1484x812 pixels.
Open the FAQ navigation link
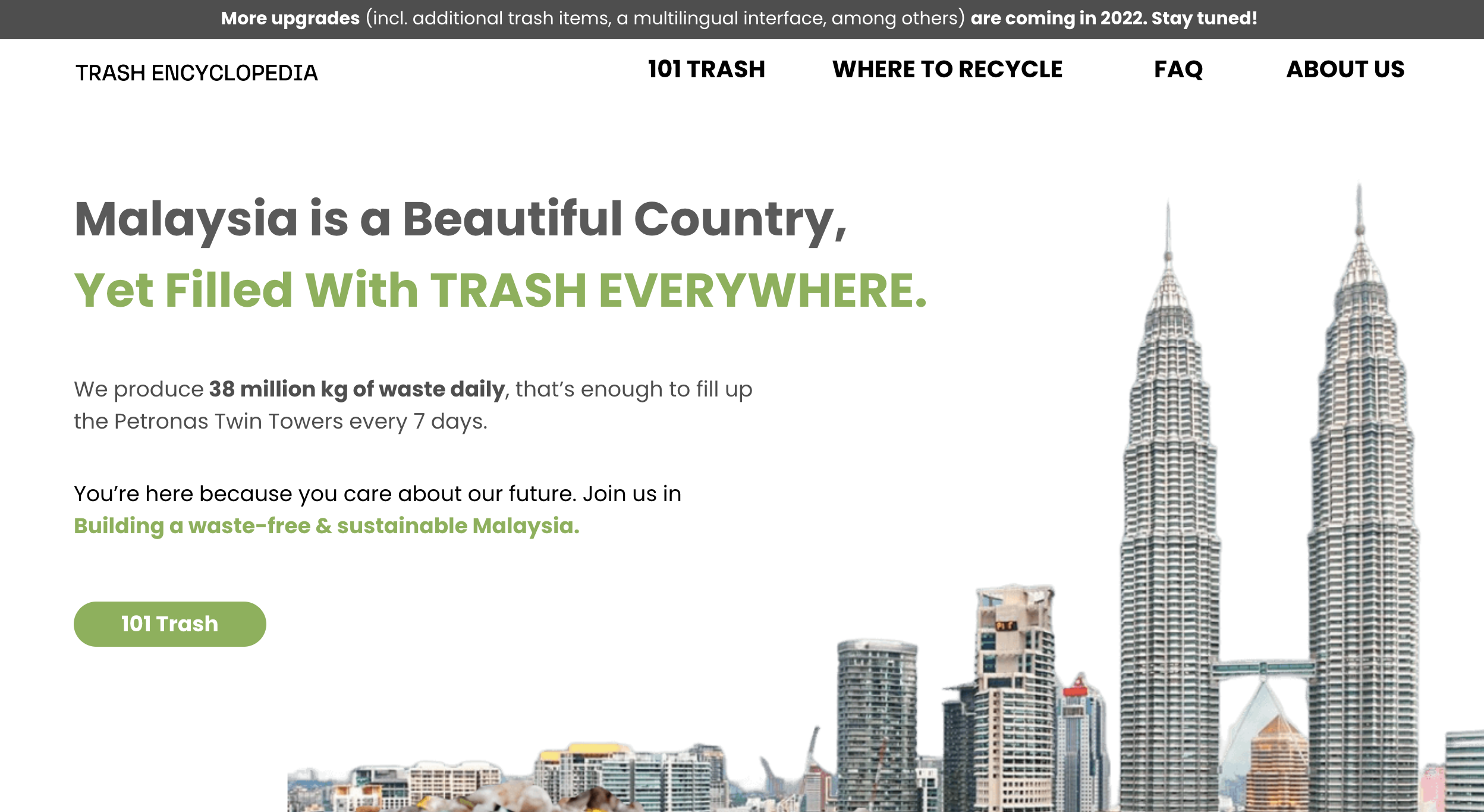click(1178, 70)
